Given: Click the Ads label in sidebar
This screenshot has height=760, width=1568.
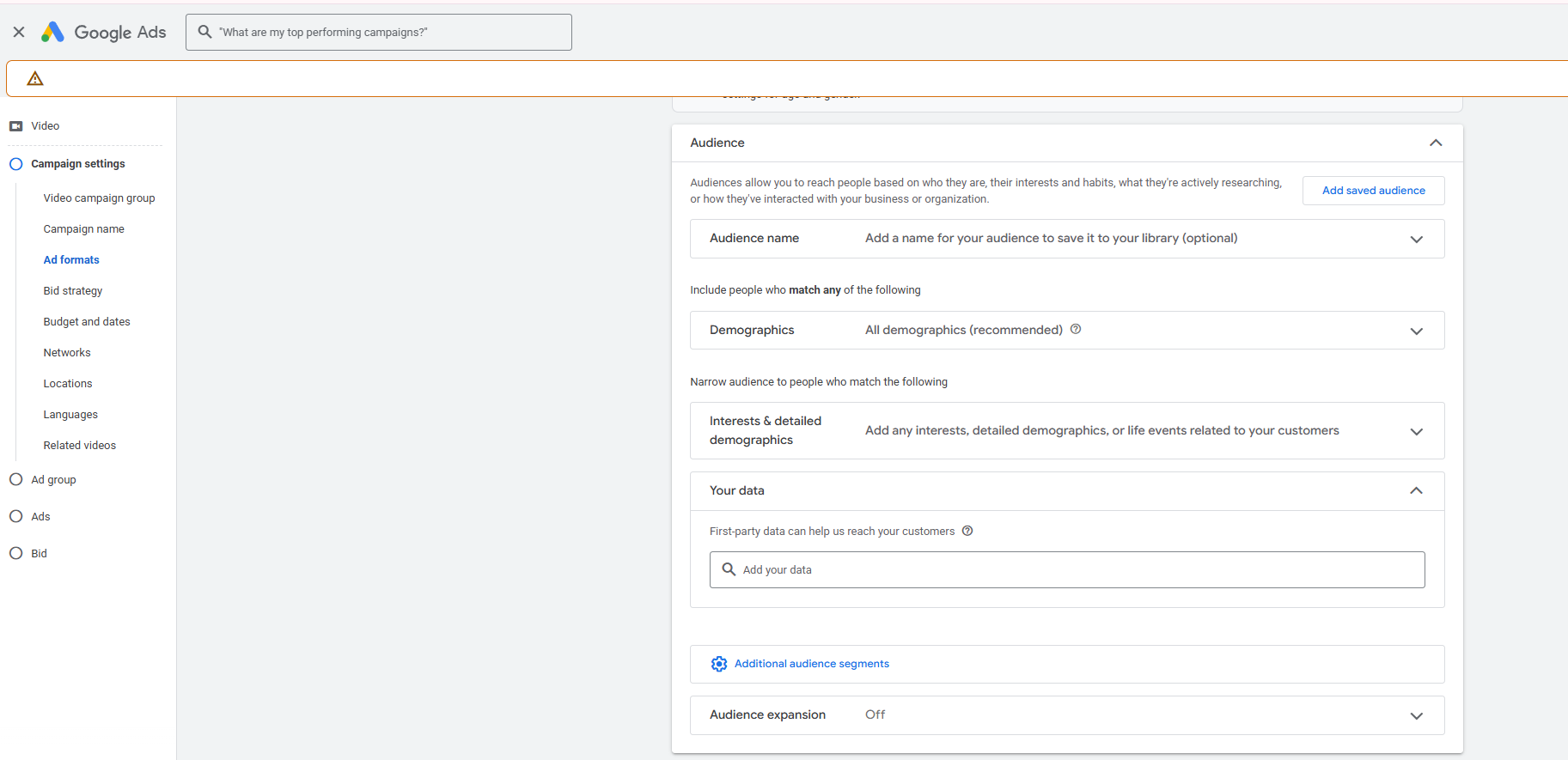Looking at the screenshot, I should point(40,517).
